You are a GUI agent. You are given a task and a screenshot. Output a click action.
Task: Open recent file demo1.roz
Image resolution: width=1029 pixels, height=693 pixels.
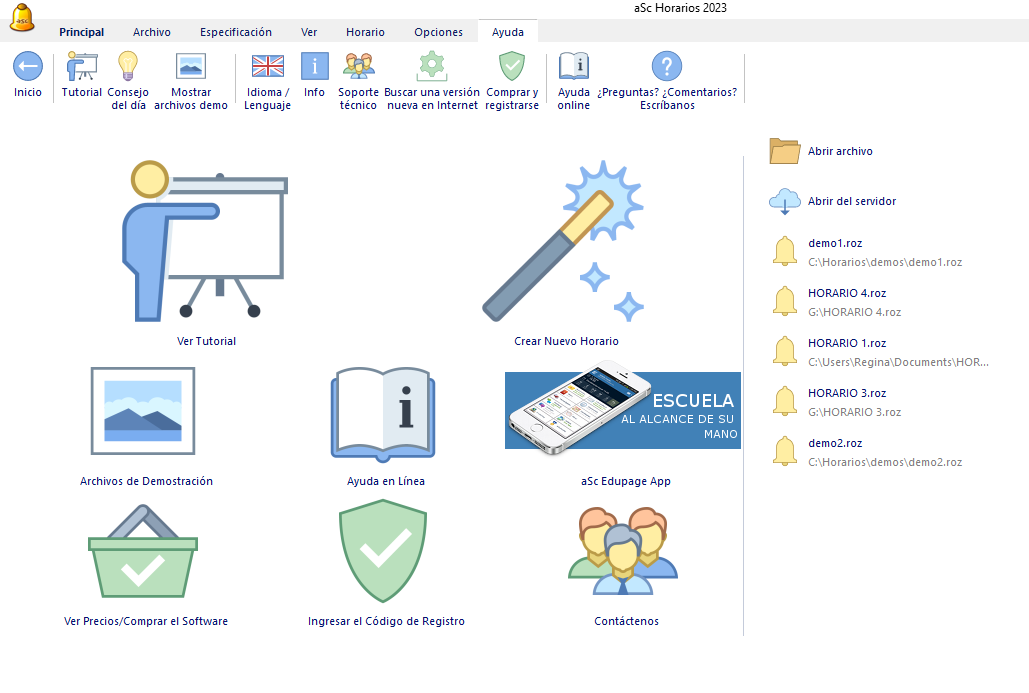pyautogui.click(x=835, y=243)
